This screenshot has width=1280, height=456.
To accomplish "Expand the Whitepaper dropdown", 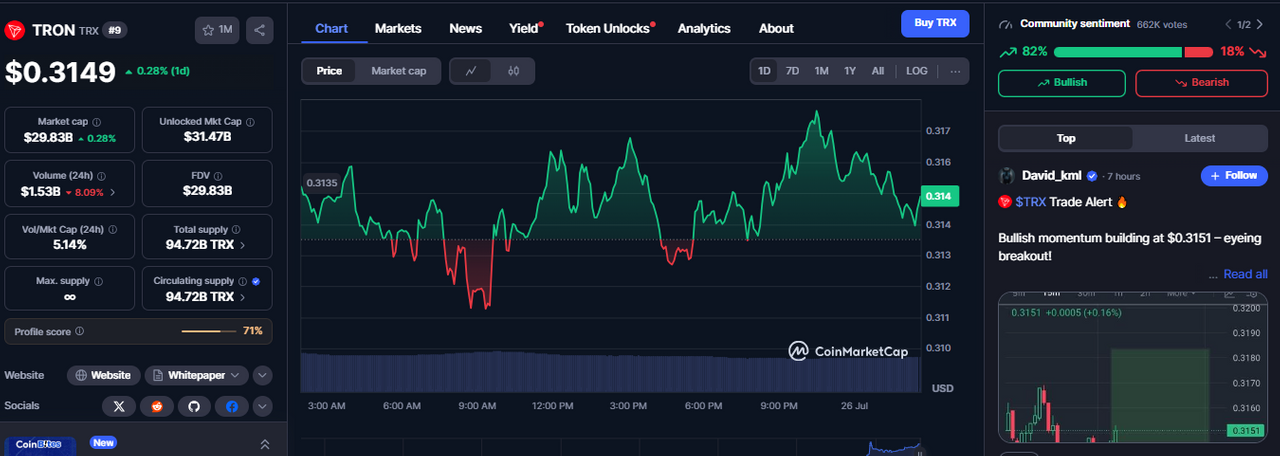I will click(x=196, y=375).
